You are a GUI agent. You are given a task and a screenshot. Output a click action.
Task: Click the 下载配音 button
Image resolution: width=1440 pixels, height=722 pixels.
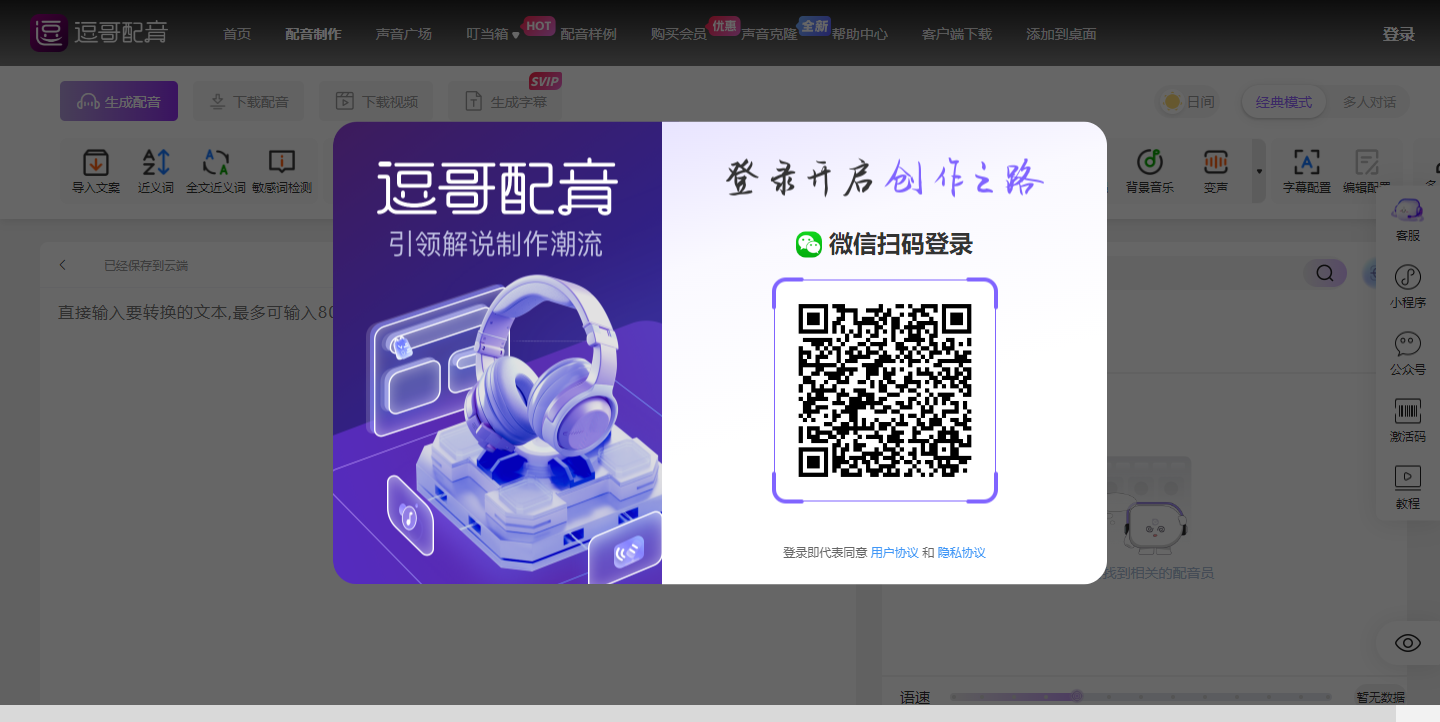tap(248, 101)
